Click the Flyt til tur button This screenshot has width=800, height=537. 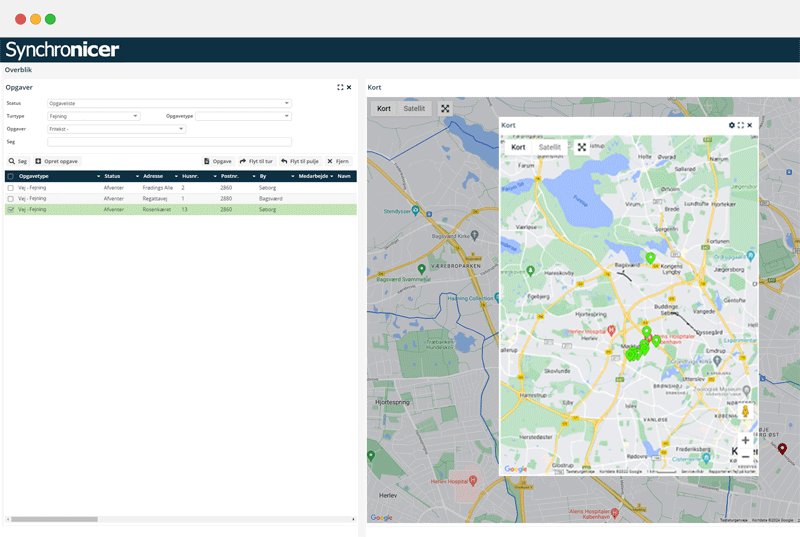coord(256,161)
